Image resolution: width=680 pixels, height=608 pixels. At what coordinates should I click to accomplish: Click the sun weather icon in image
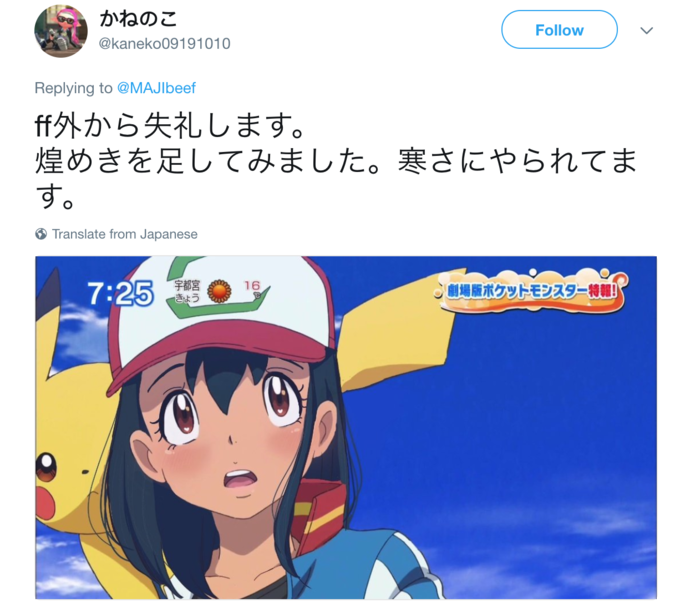(x=219, y=291)
